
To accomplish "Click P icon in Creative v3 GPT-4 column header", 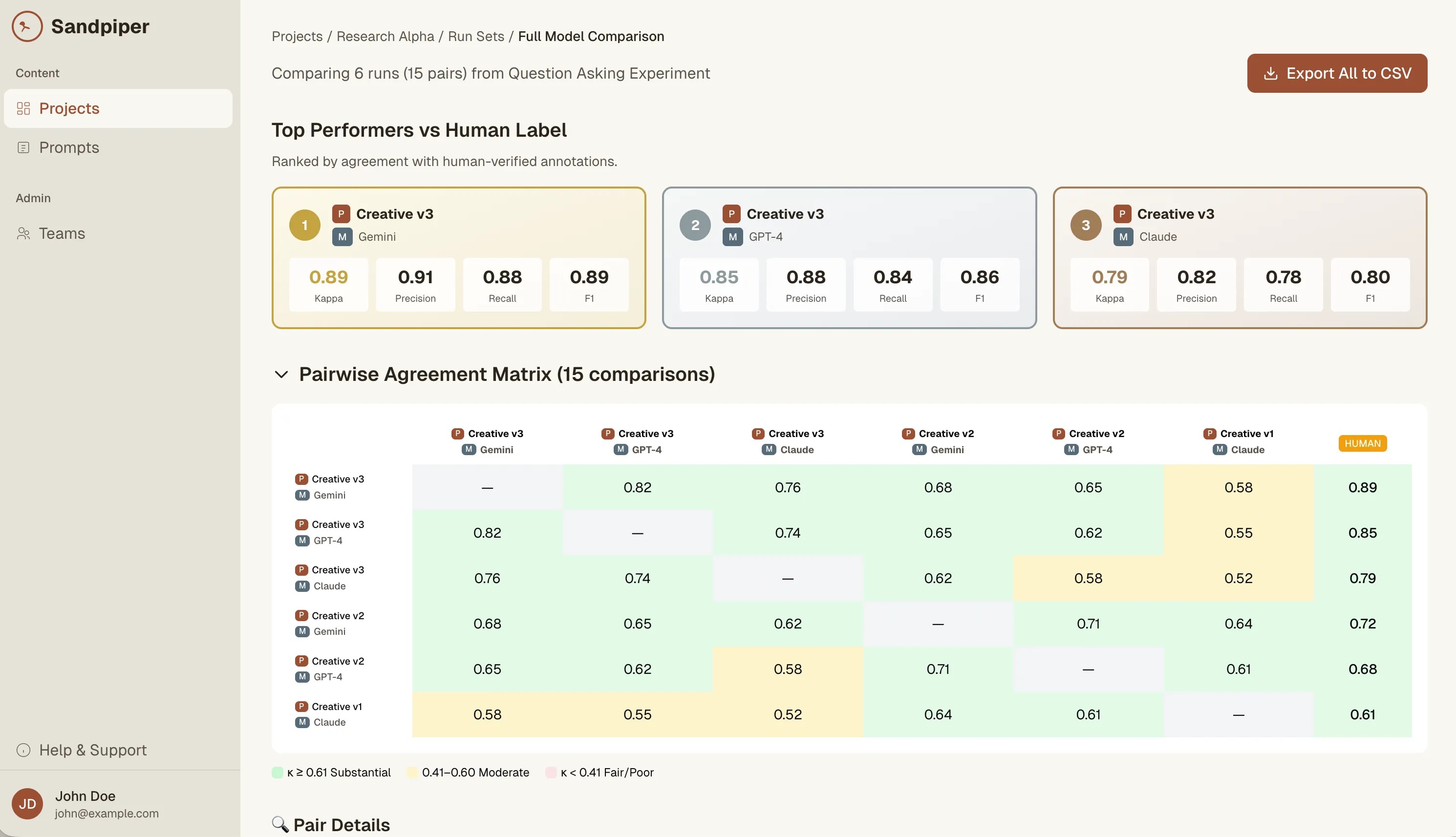I will [608, 434].
